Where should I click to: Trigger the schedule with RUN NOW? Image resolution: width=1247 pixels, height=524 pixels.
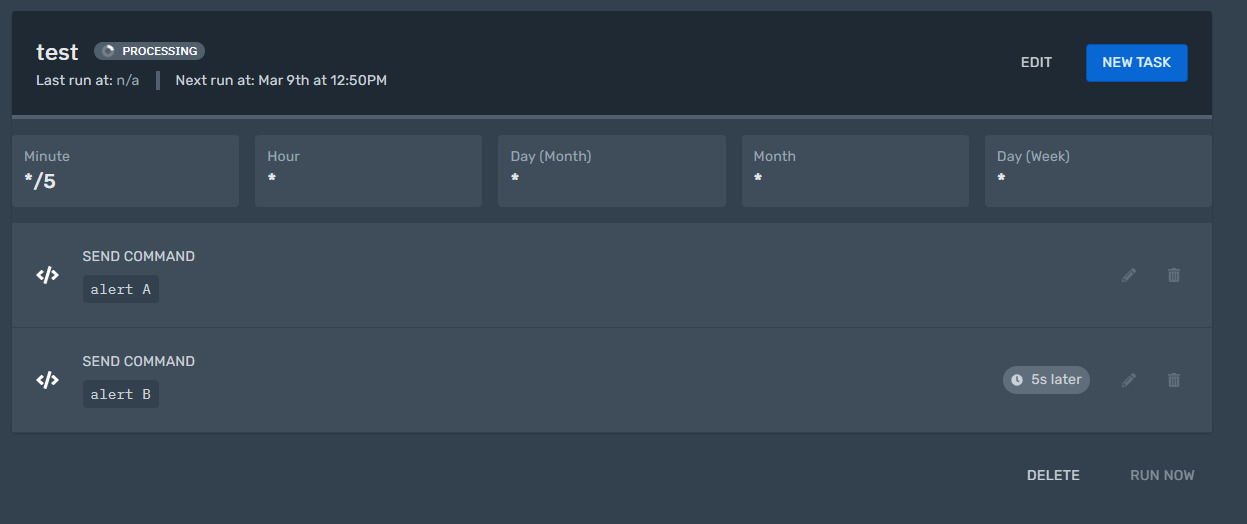point(1162,475)
